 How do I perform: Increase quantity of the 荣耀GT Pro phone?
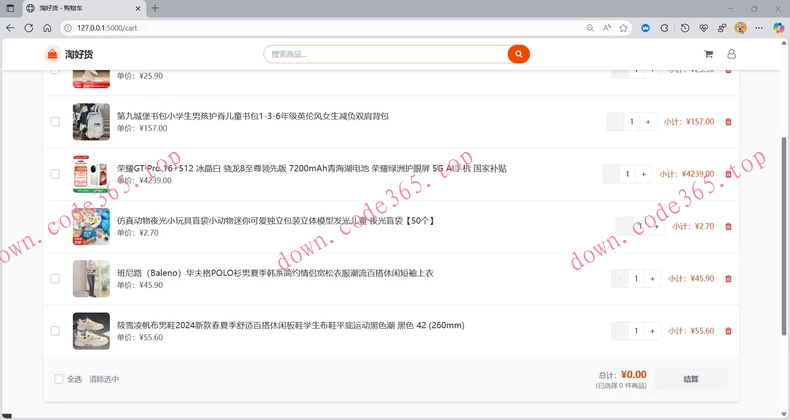pyautogui.click(x=643, y=174)
